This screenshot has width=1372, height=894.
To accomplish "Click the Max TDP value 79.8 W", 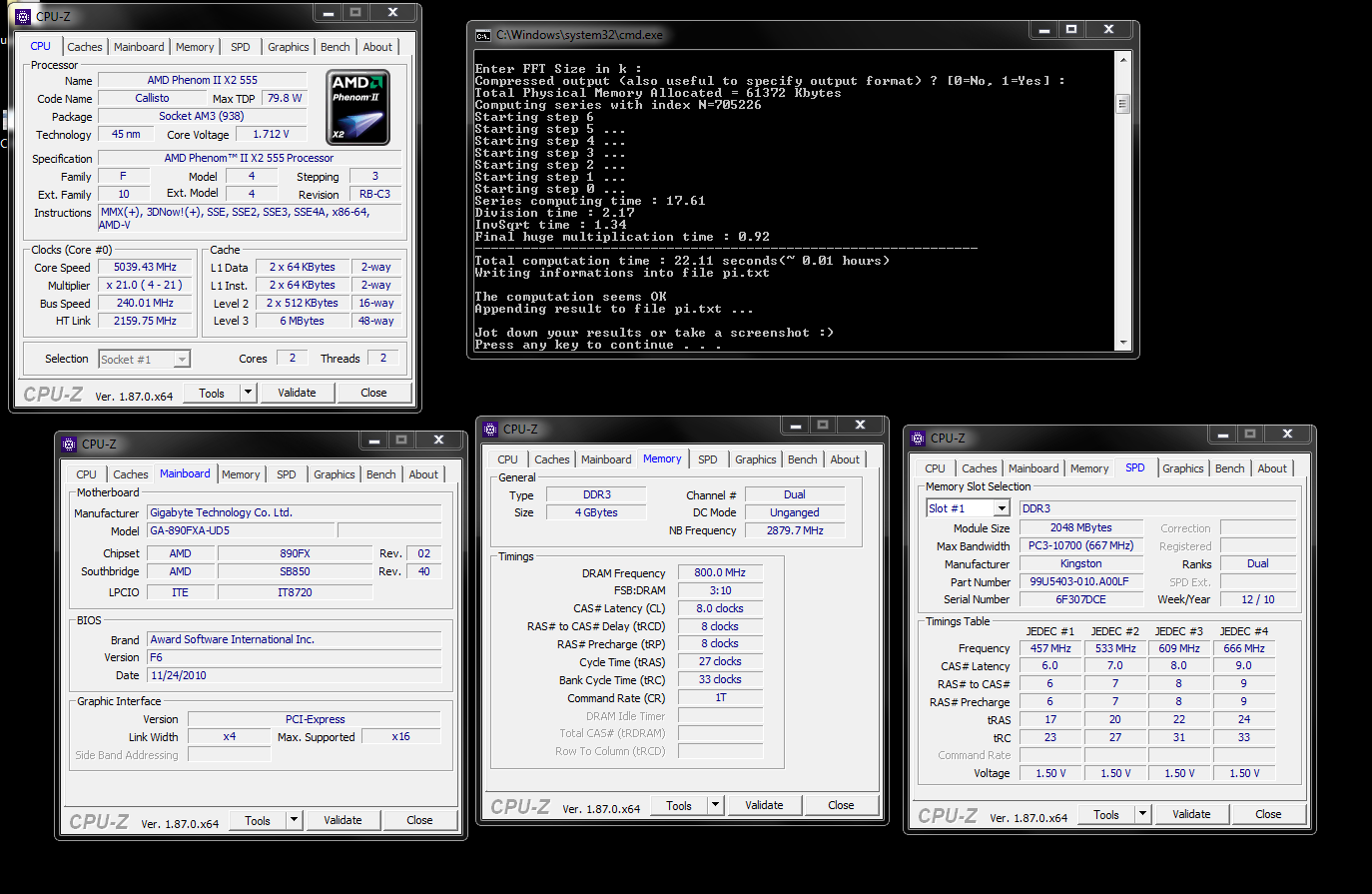I will point(285,98).
